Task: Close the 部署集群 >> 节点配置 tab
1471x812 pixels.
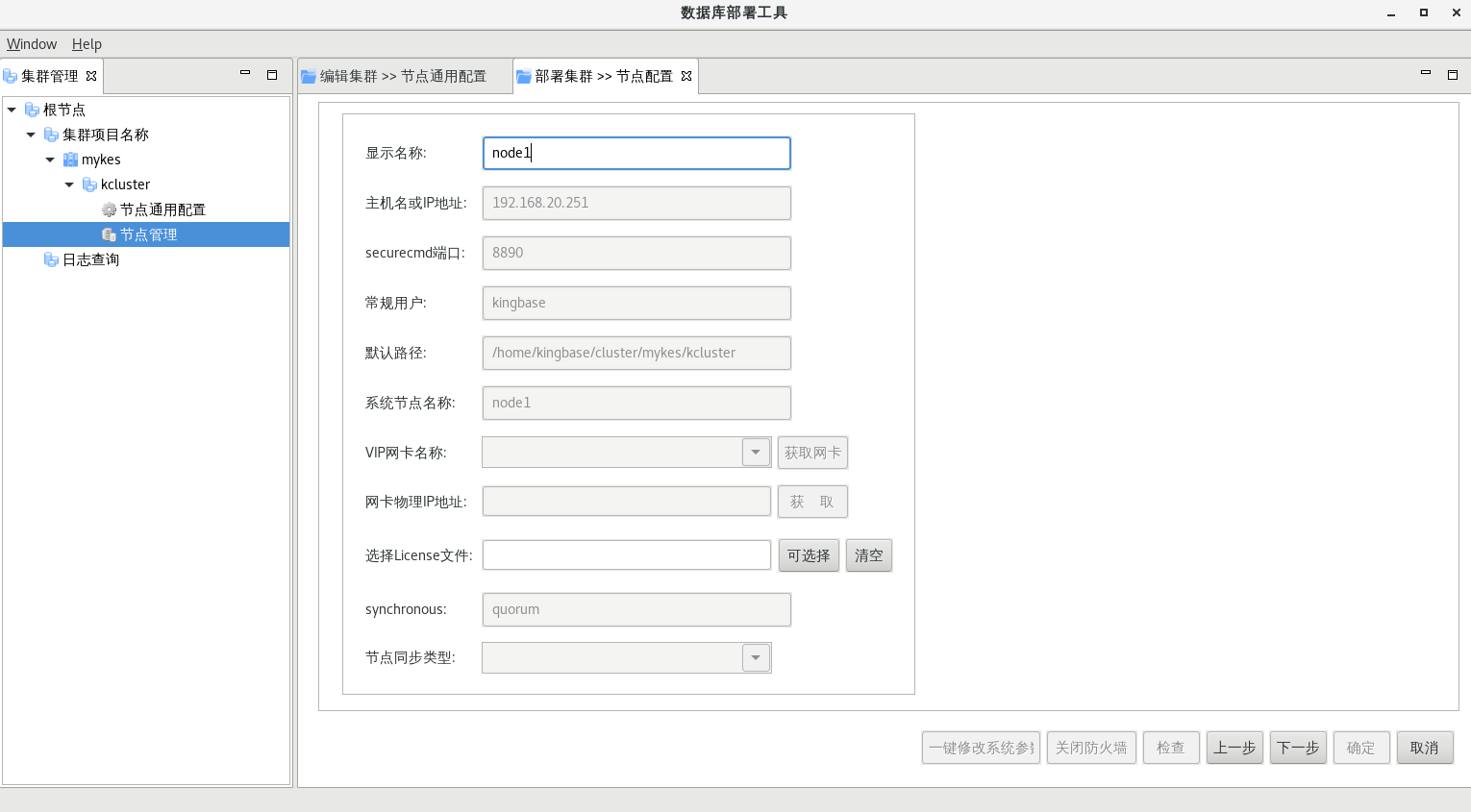Action: [686, 76]
